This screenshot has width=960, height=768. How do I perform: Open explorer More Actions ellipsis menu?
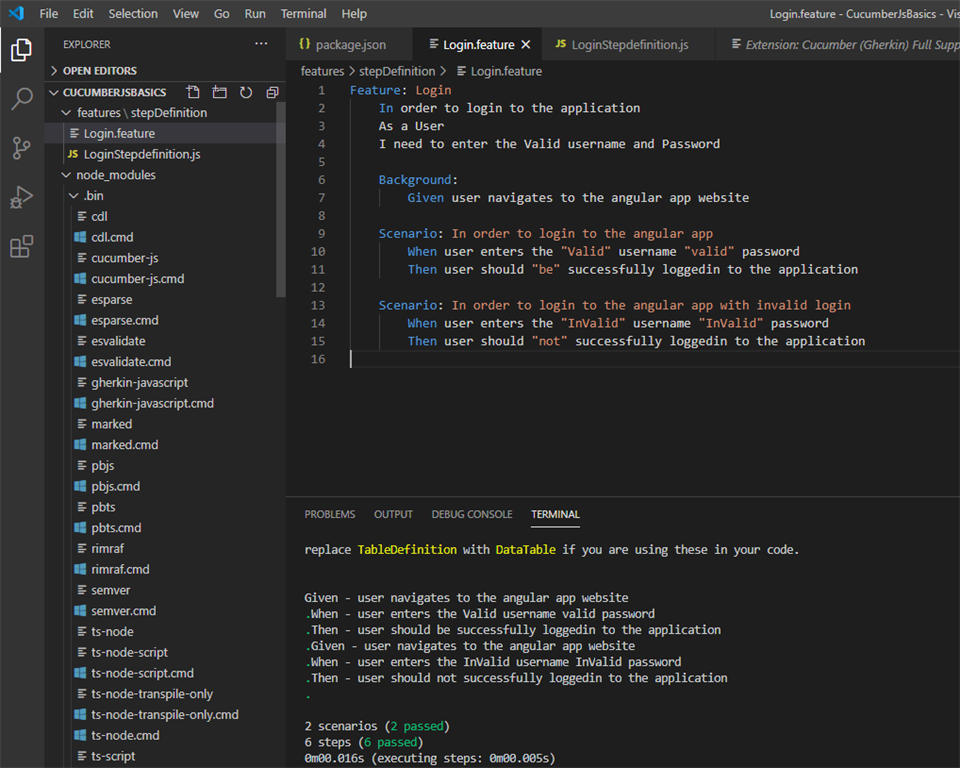(x=261, y=44)
